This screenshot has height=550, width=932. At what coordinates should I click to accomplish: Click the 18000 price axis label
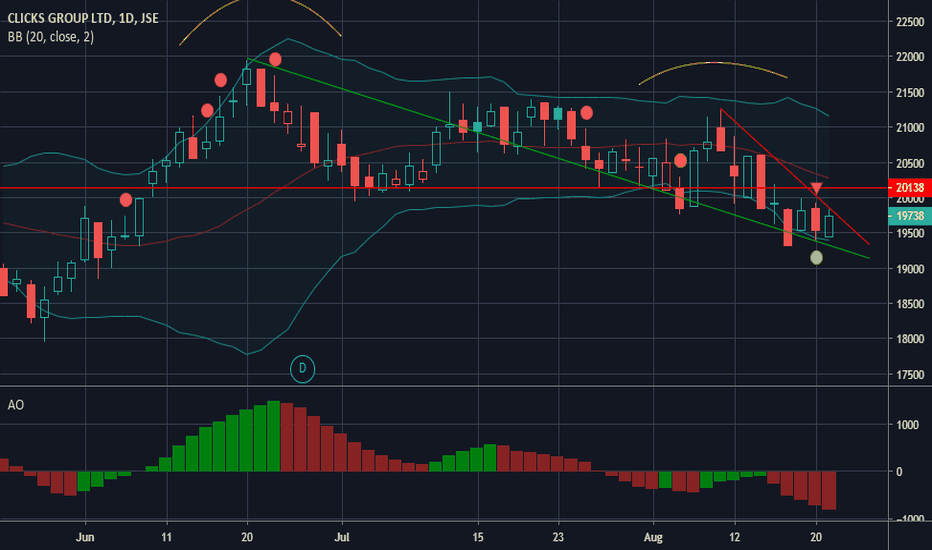[910, 339]
